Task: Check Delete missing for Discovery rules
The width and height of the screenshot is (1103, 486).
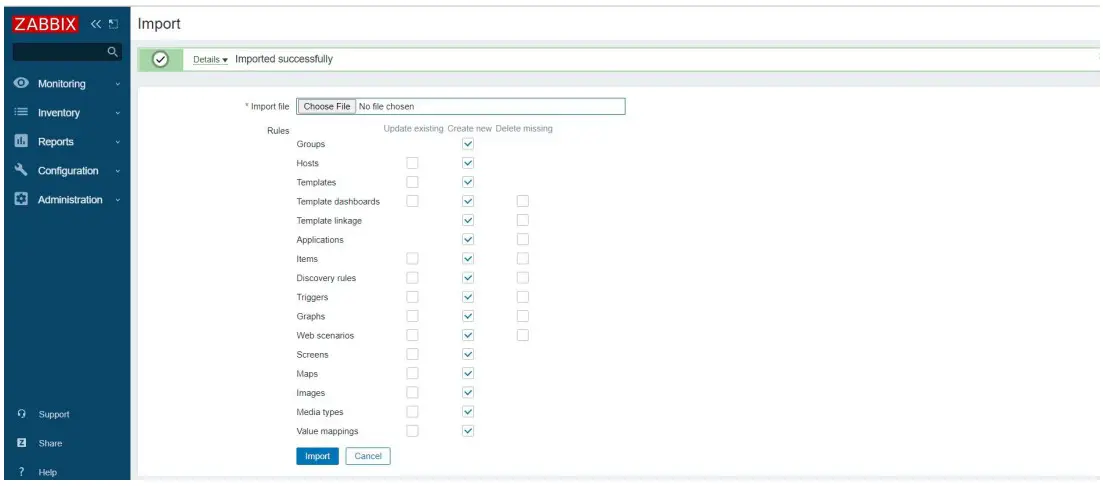Action: pos(523,278)
